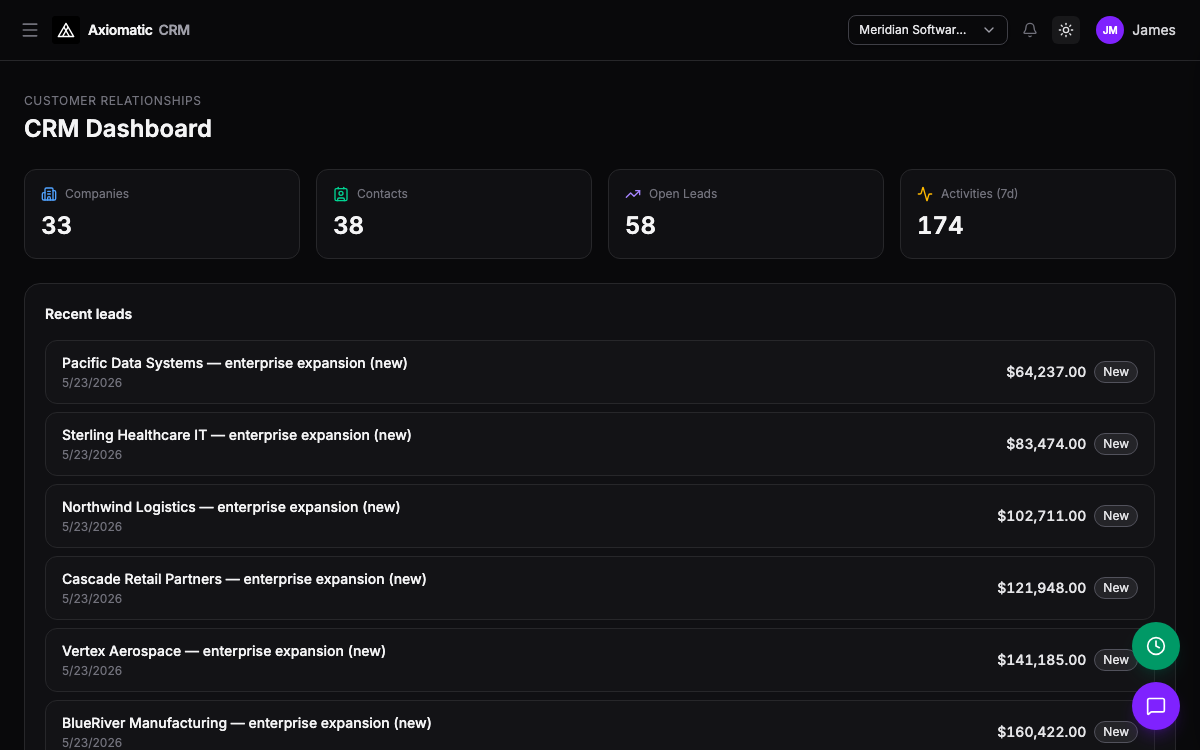1200x750 pixels.
Task: Open the Open Leads stat card
Action: tap(746, 214)
